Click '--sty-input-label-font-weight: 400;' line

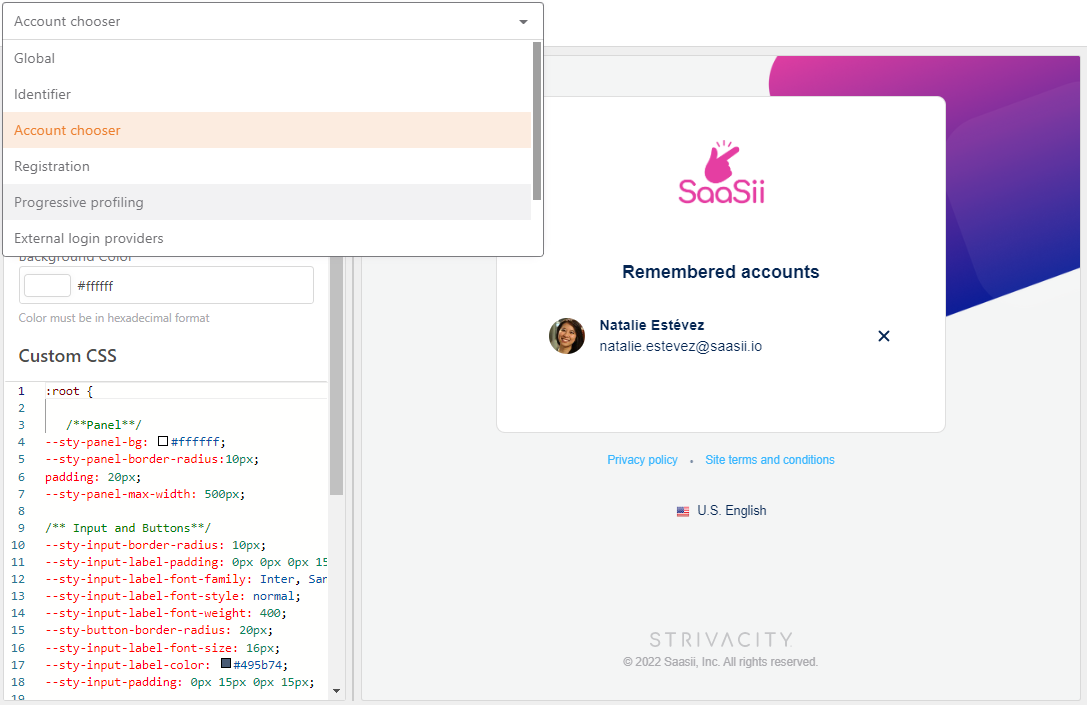166,613
